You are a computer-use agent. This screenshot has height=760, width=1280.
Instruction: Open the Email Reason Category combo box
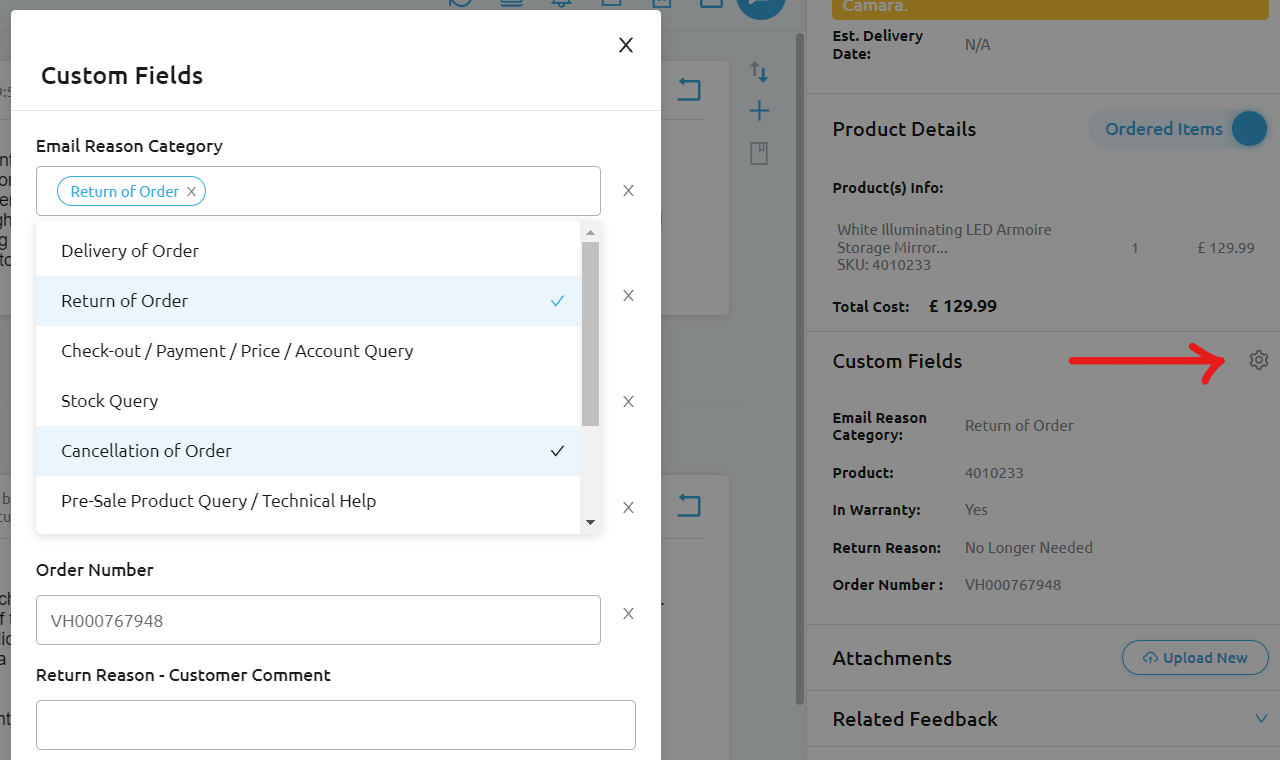[400, 191]
